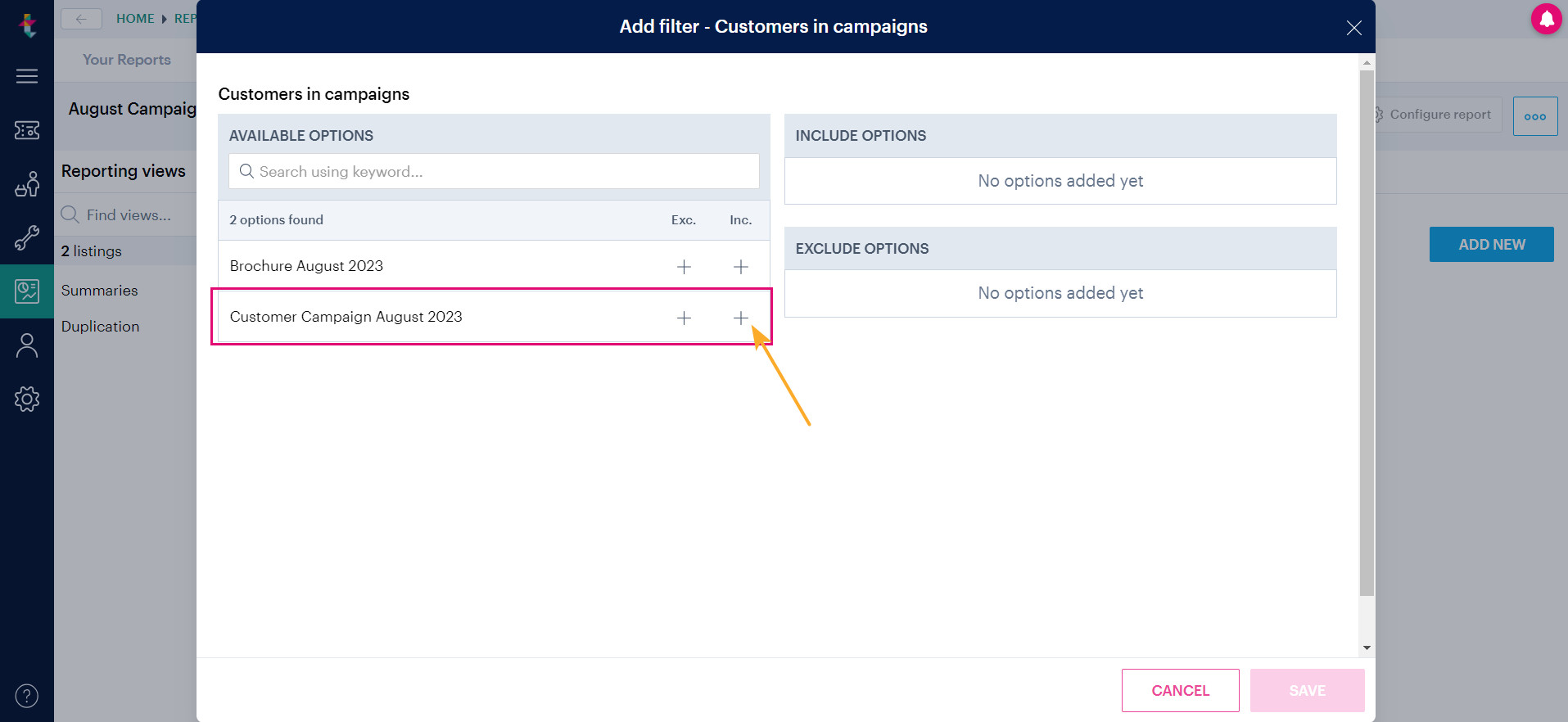Click the back arrow button
1568x722 pixels.
click(81, 19)
